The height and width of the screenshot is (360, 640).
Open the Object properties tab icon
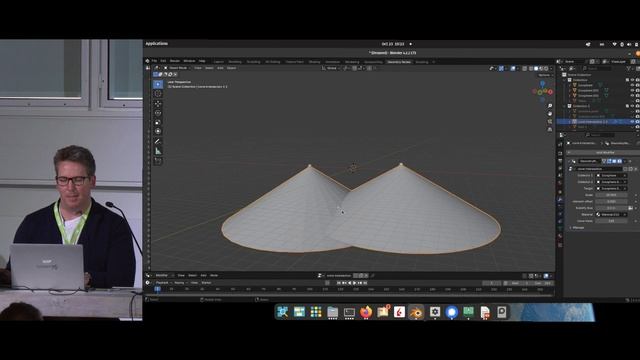(560, 191)
